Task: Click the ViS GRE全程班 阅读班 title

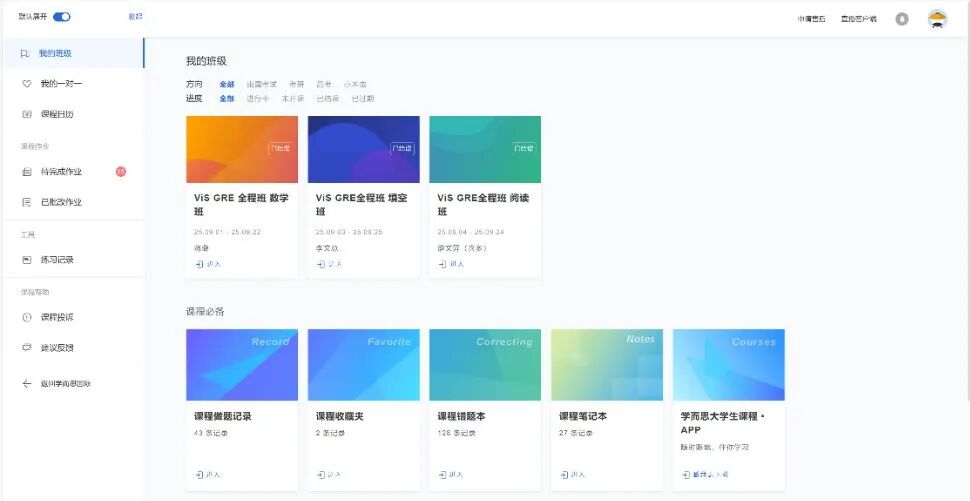Action: pyautogui.click(x=483, y=205)
